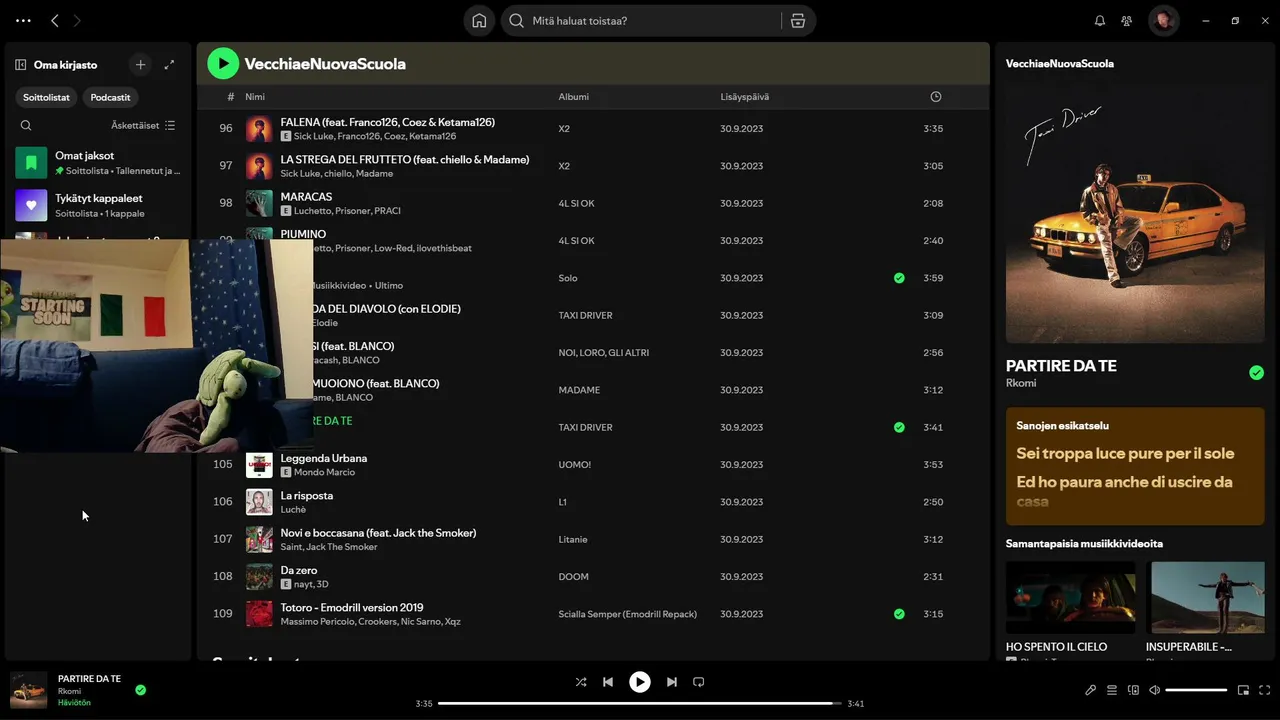Adjust the volume slider
This screenshot has height=720, width=1280.
point(1196,690)
